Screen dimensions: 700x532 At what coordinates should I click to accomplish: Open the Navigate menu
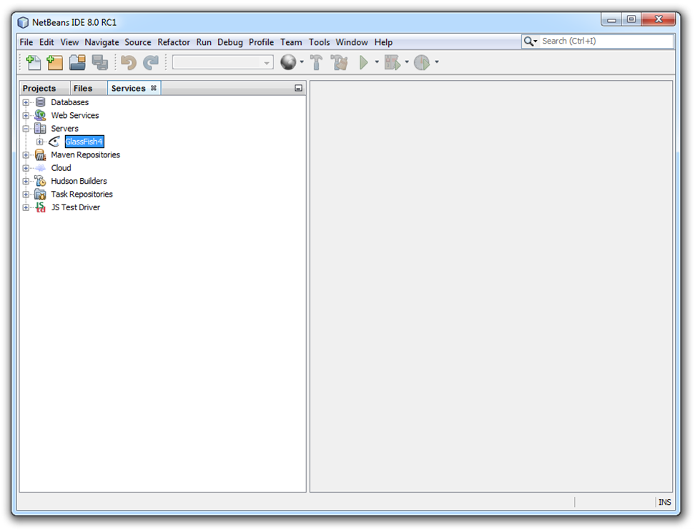tap(102, 42)
